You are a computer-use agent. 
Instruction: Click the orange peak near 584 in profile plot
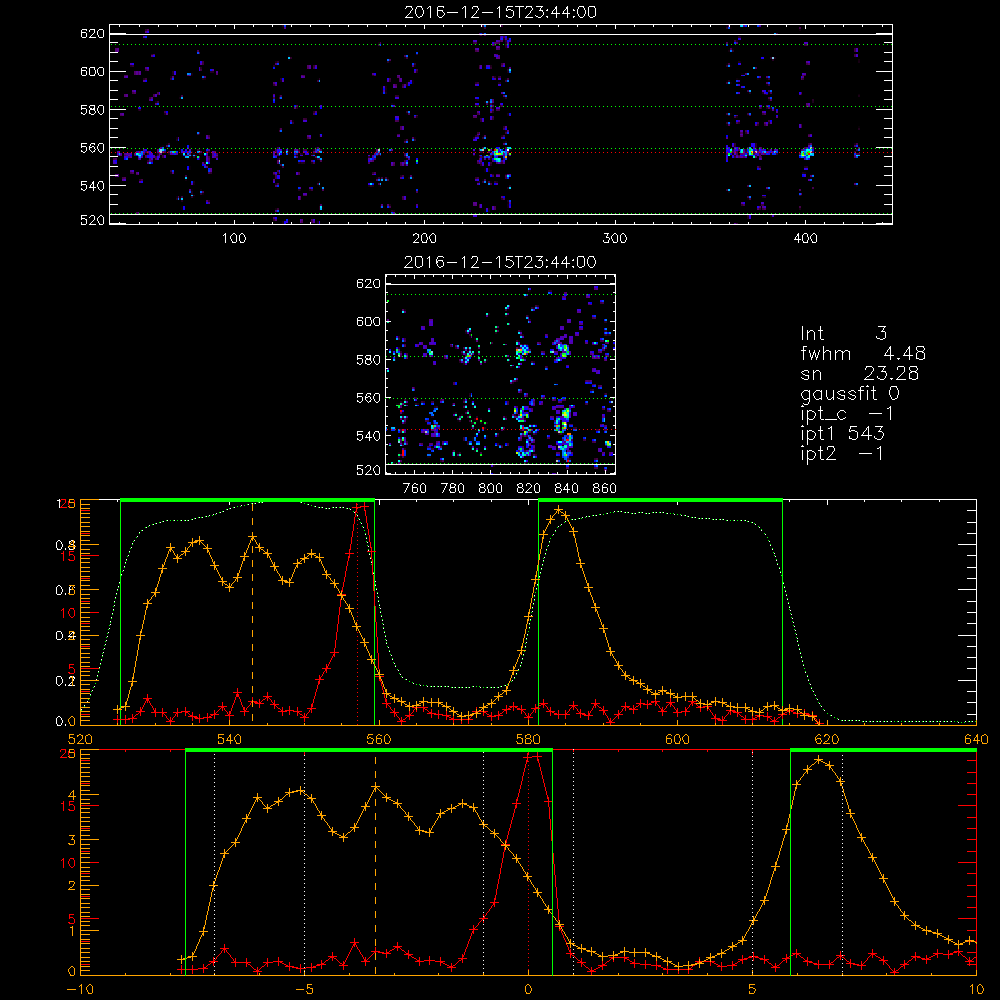pos(559,510)
